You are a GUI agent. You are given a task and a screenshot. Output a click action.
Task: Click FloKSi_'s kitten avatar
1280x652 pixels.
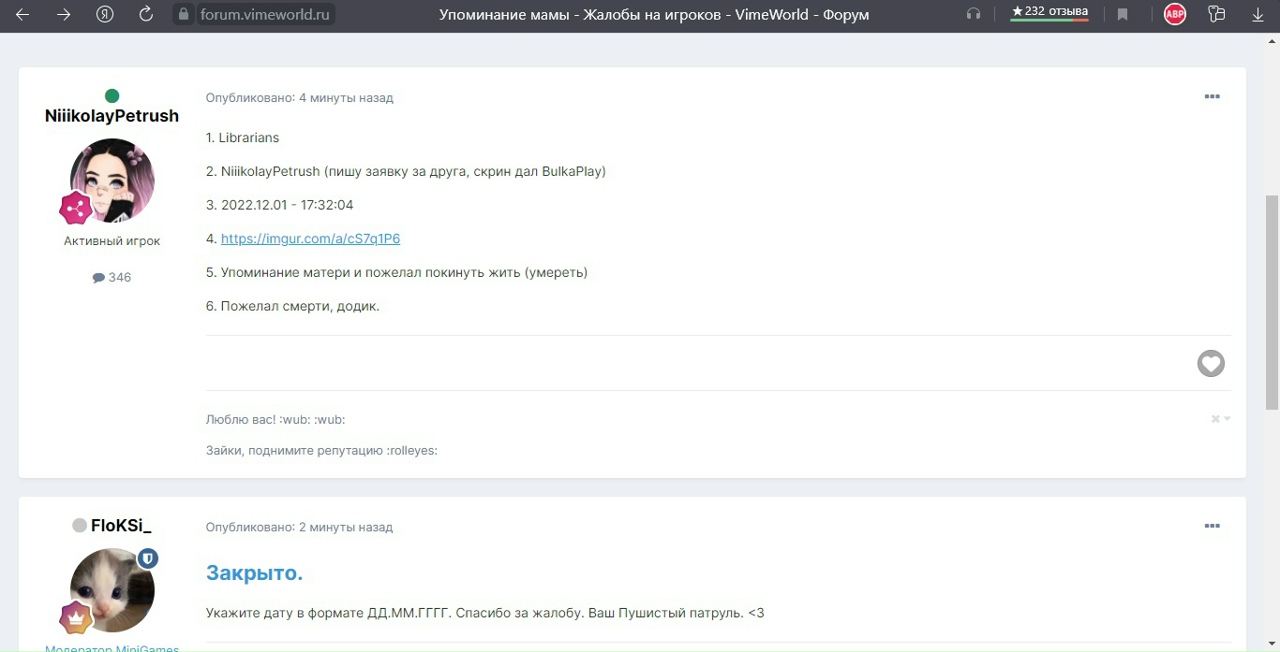click(x=112, y=590)
